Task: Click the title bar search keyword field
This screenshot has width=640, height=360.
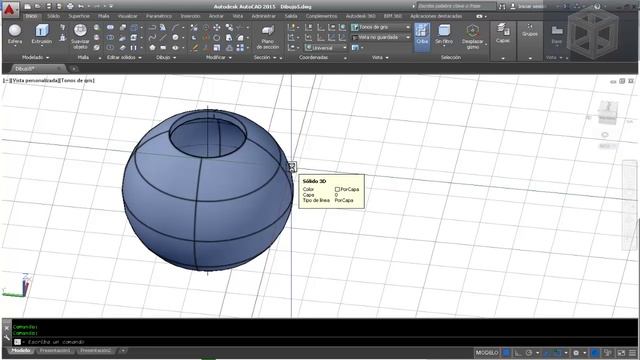Action: click(x=457, y=6)
